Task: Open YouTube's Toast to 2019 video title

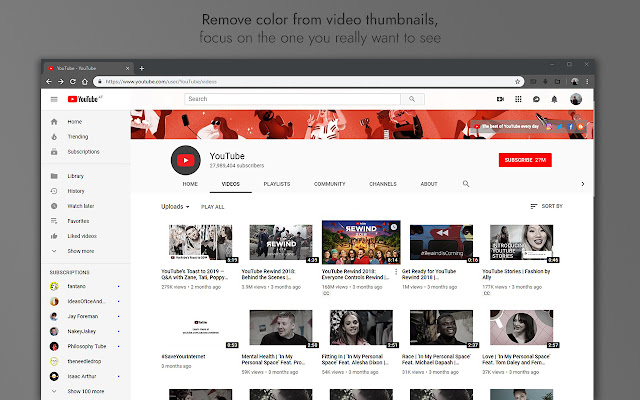Action: click(x=194, y=274)
